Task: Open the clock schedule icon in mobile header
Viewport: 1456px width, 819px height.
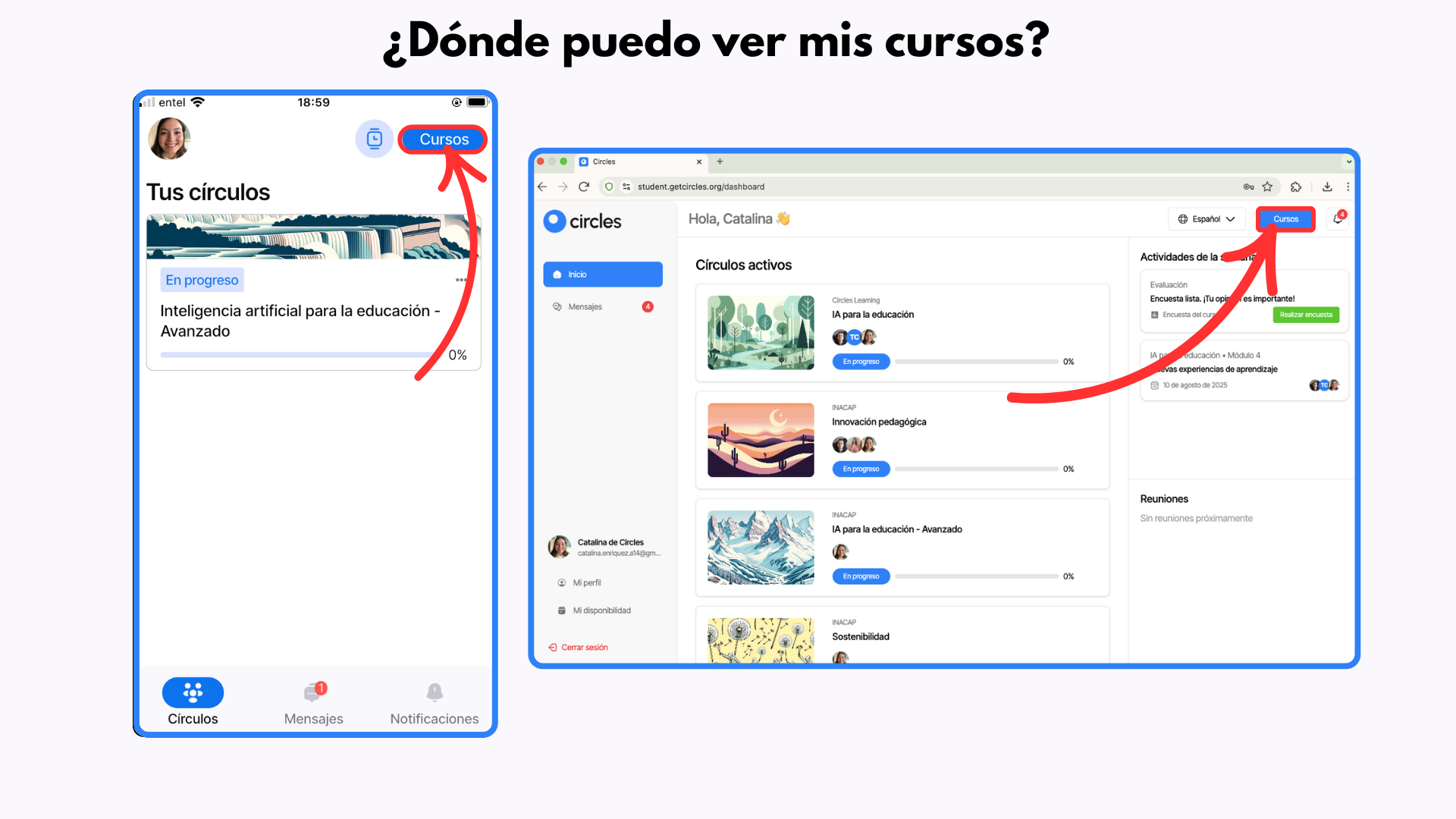Action: 375,139
